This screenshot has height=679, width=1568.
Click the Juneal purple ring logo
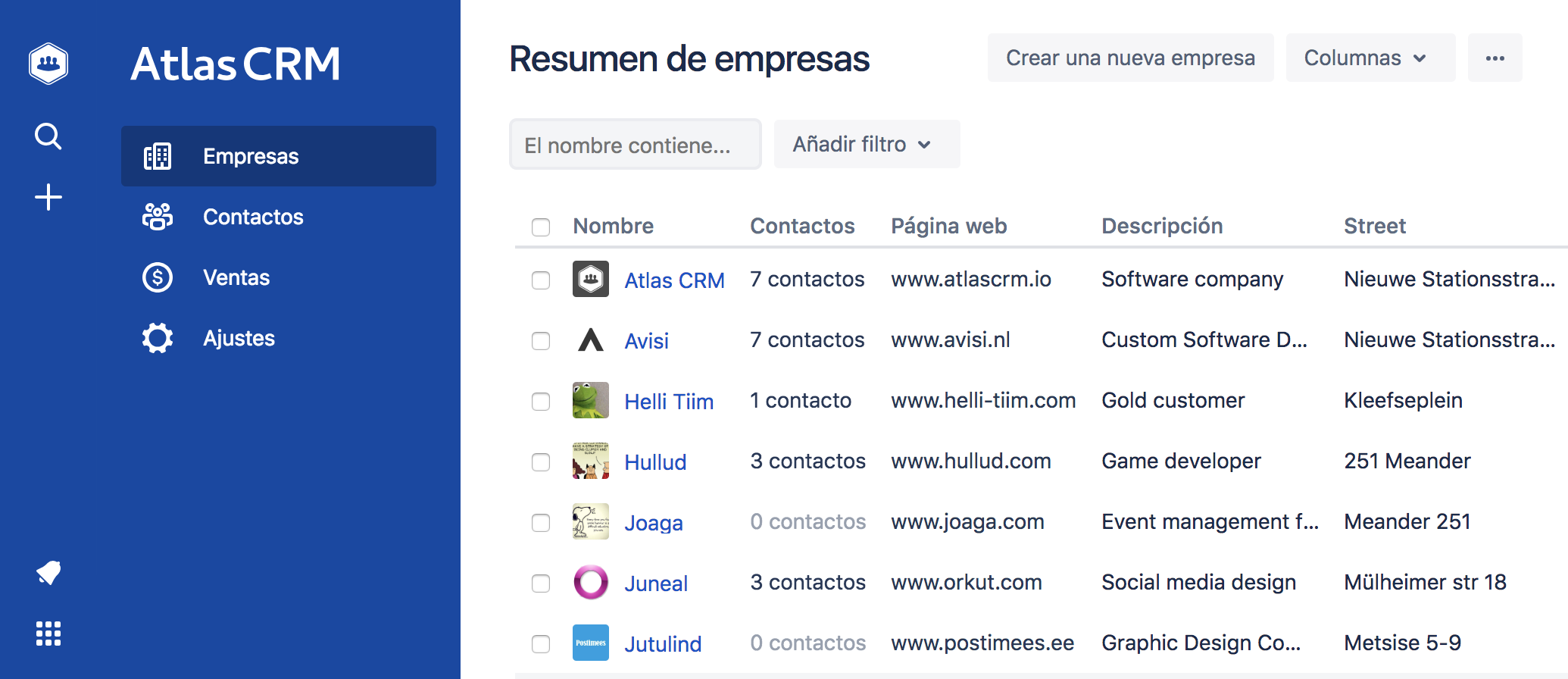tap(591, 582)
